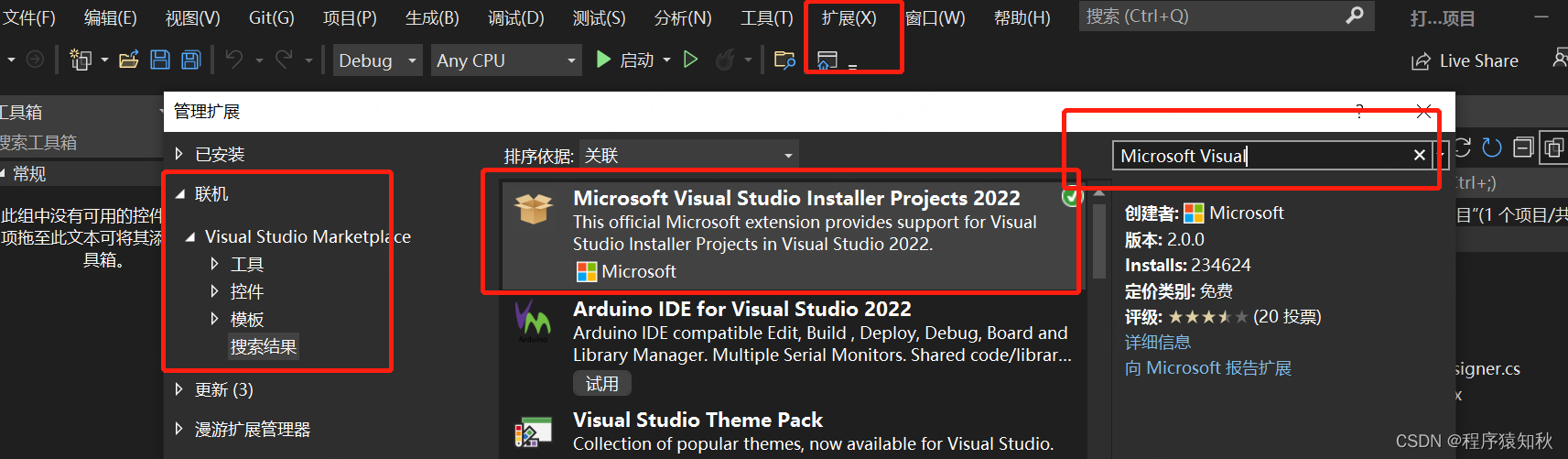
Task: Click the Installer Projects package icon
Action: click(x=534, y=209)
